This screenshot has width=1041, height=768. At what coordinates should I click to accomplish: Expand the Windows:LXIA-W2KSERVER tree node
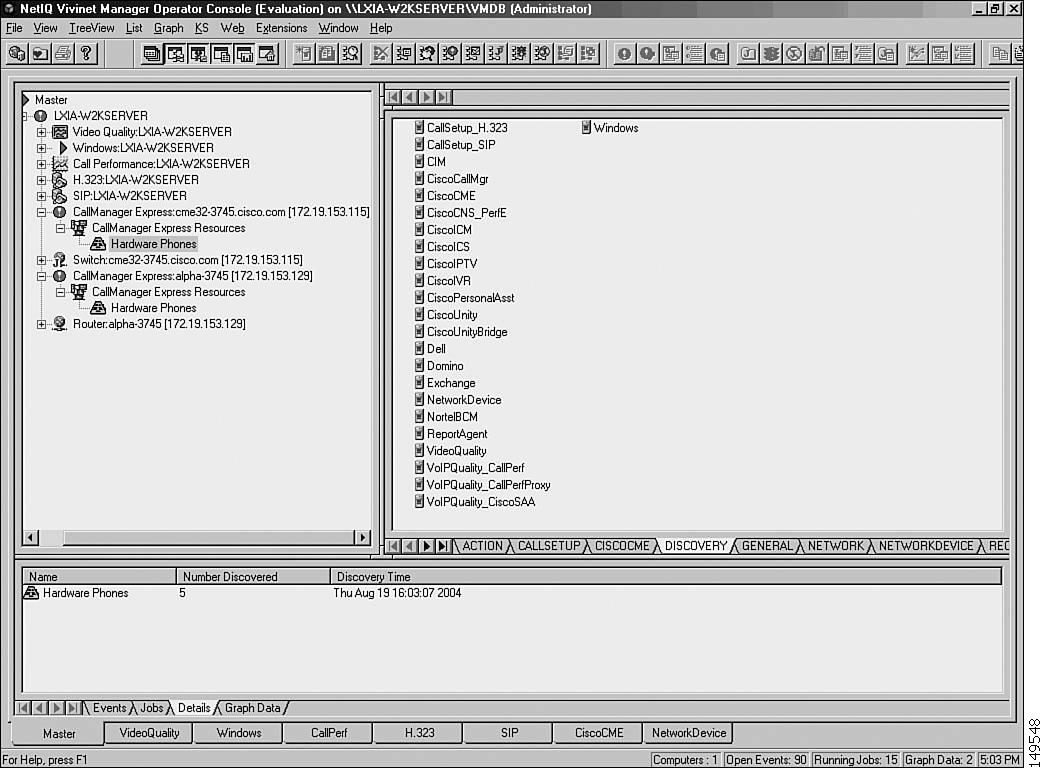click(41, 148)
